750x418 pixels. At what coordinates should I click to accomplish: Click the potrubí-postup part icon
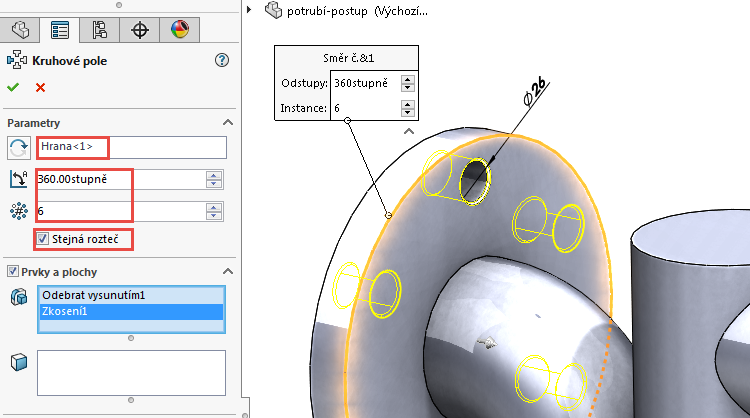[273, 10]
